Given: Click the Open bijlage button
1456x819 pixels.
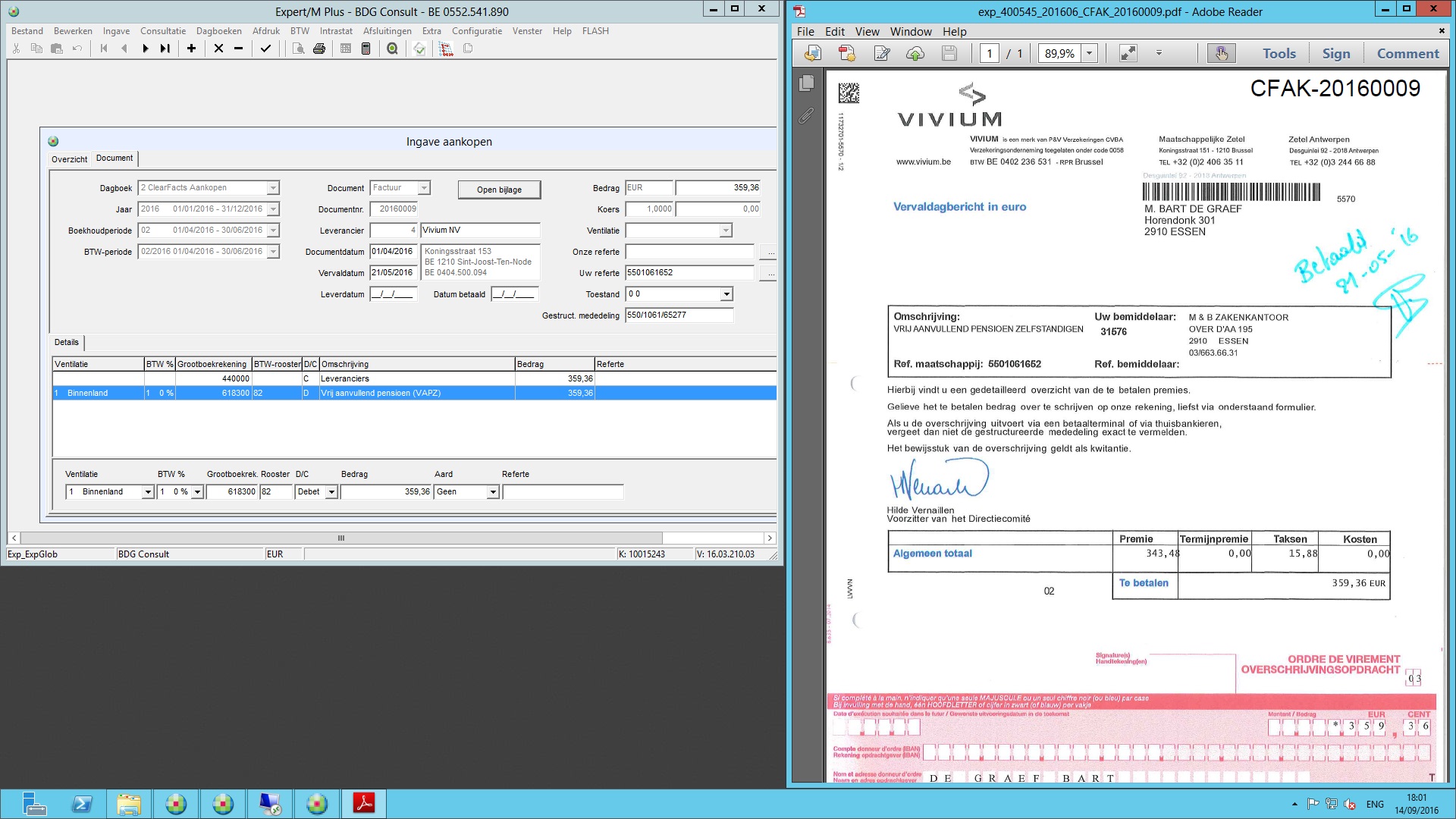Looking at the screenshot, I should click(x=499, y=190).
